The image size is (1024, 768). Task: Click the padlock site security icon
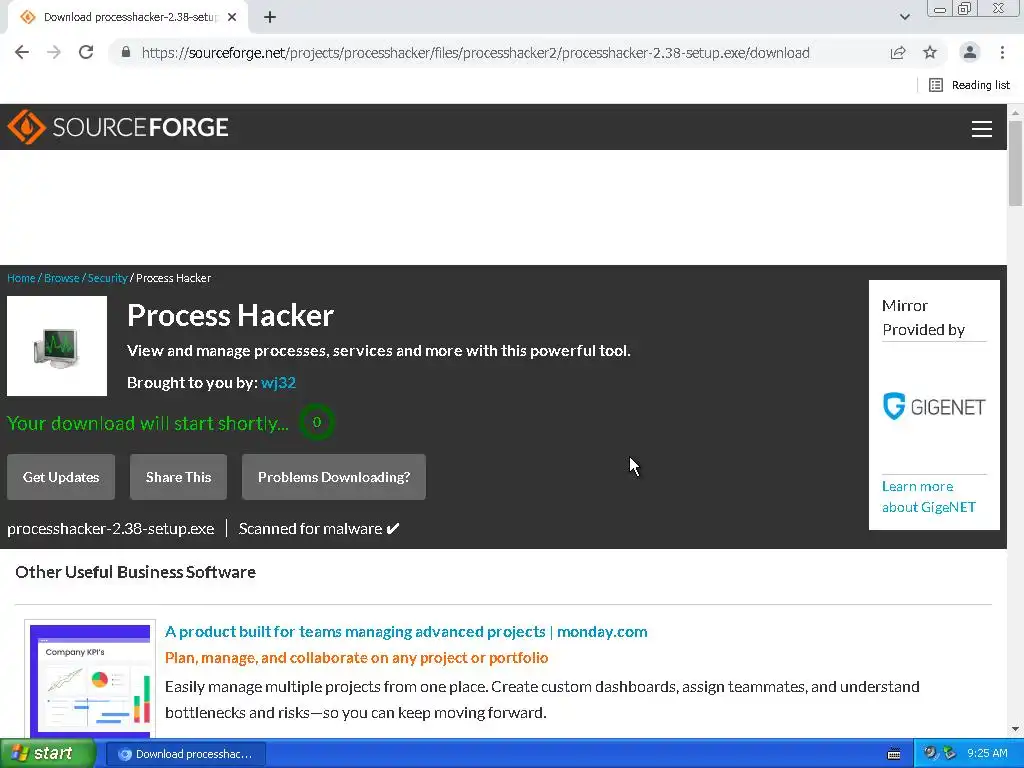point(126,52)
